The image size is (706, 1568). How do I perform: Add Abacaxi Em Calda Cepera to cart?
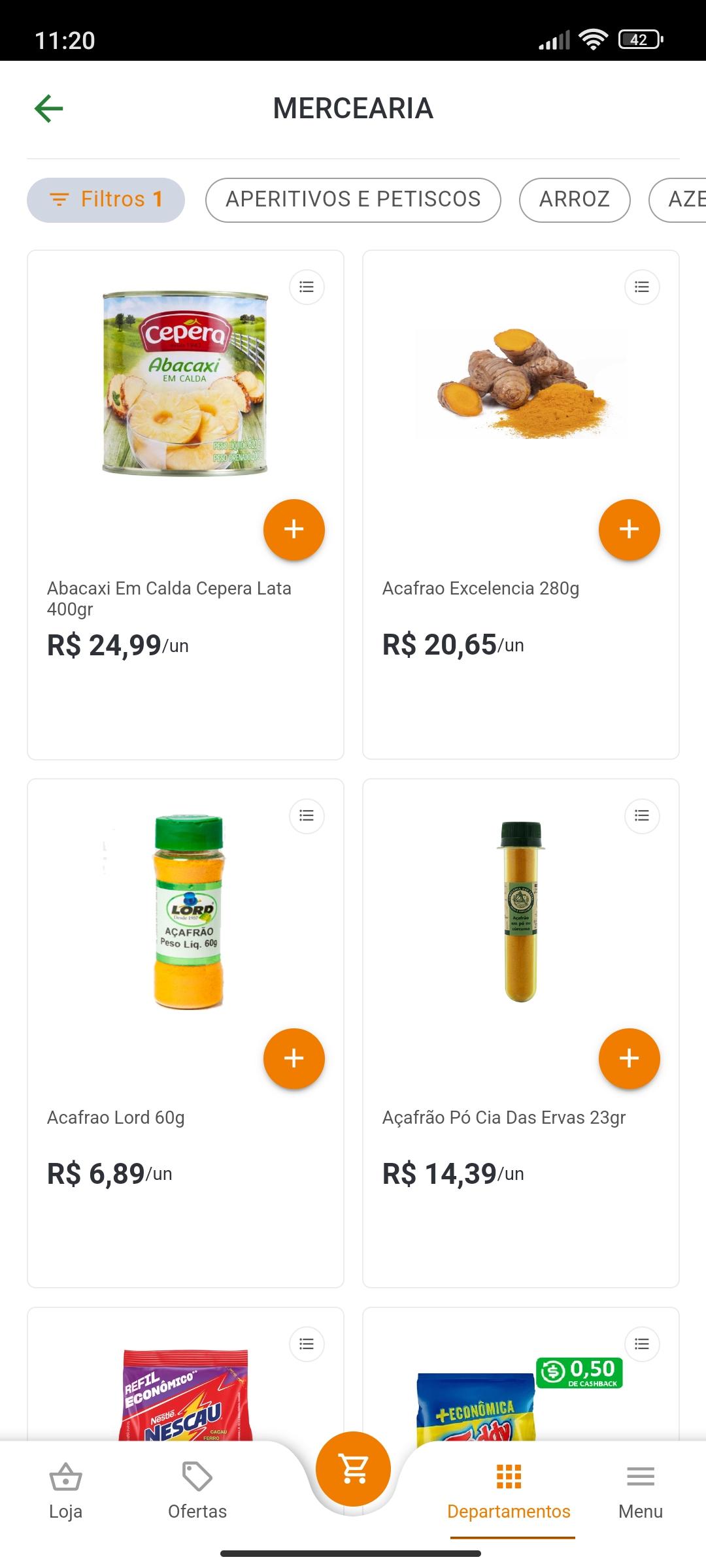coord(294,529)
